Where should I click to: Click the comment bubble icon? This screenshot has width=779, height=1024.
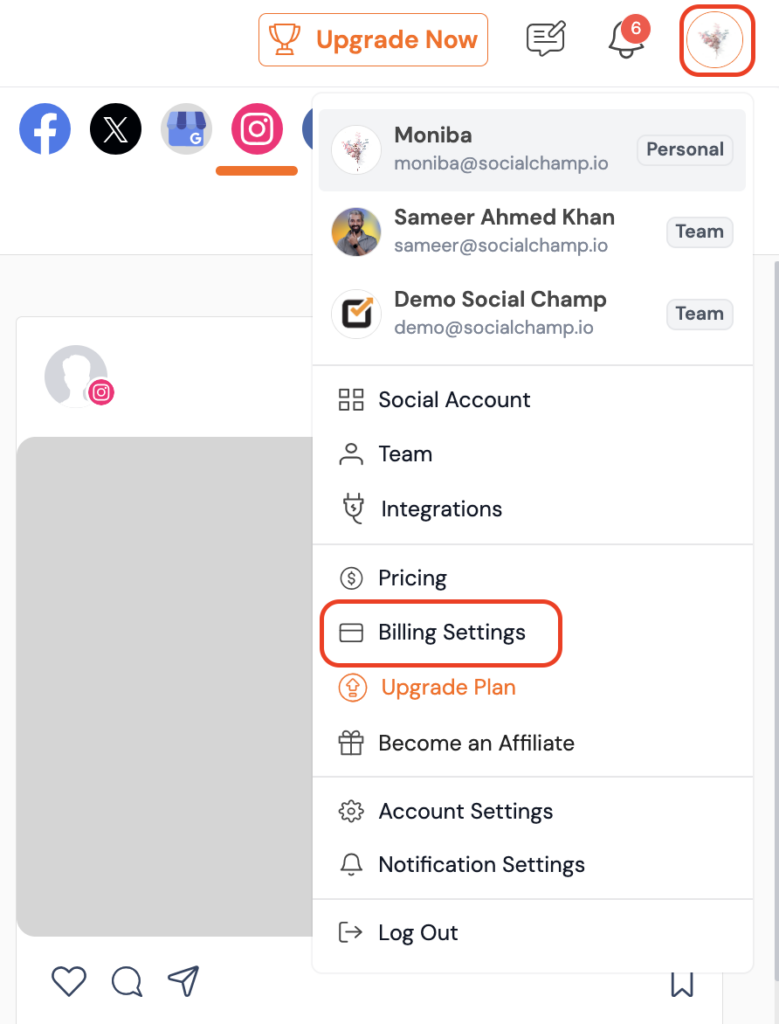[x=126, y=982]
